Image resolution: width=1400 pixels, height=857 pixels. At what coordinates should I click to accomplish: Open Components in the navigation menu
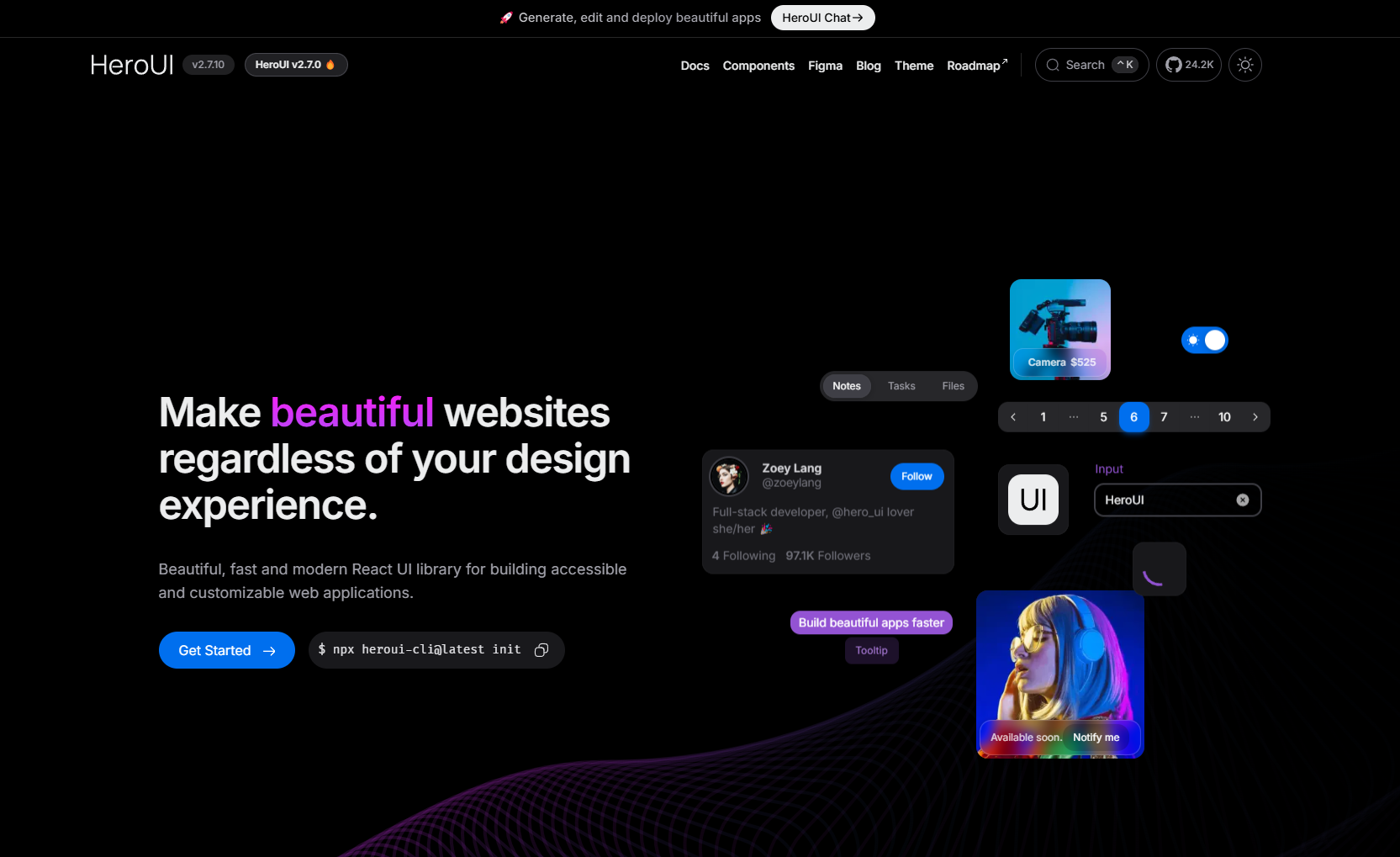(758, 66)
